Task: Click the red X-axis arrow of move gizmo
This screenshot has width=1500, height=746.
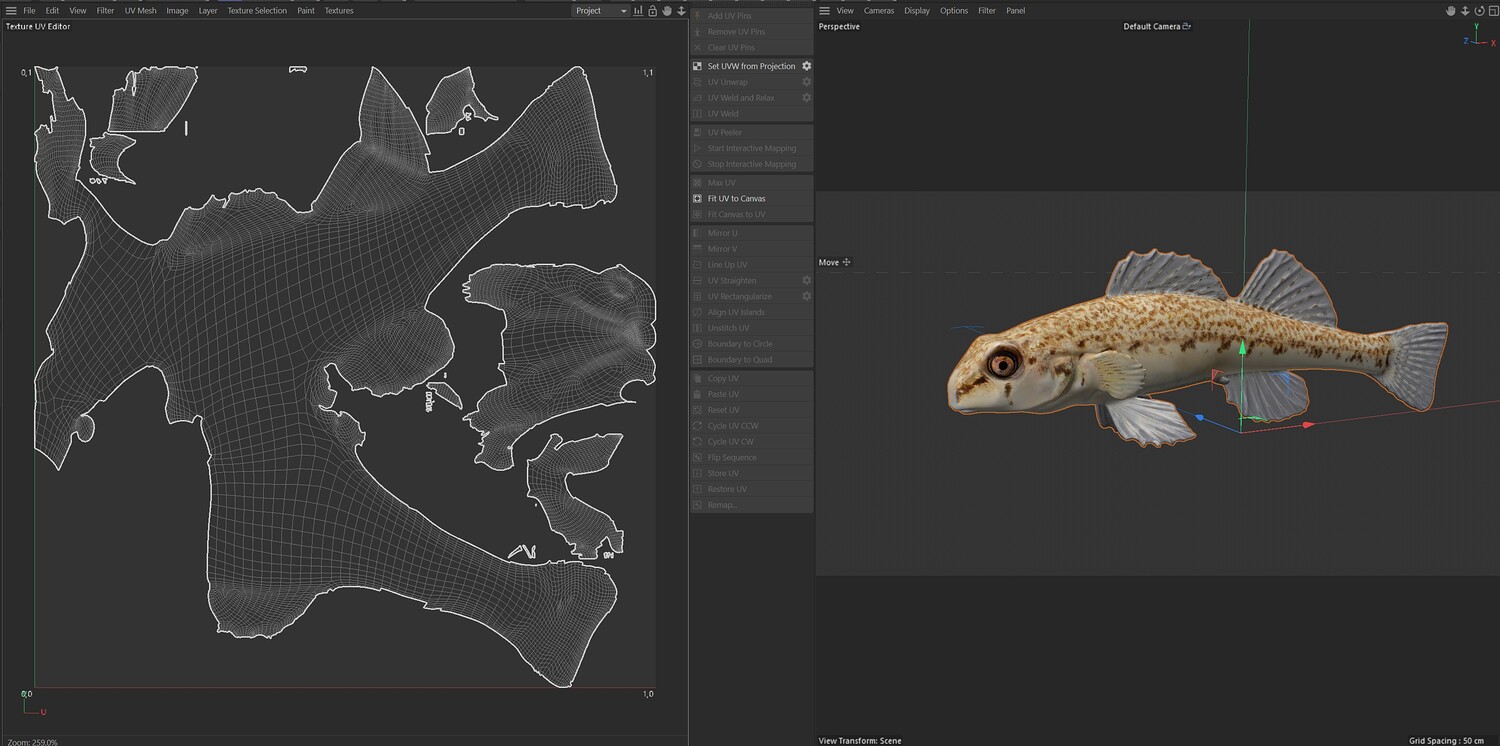Action: (1307, 425)
